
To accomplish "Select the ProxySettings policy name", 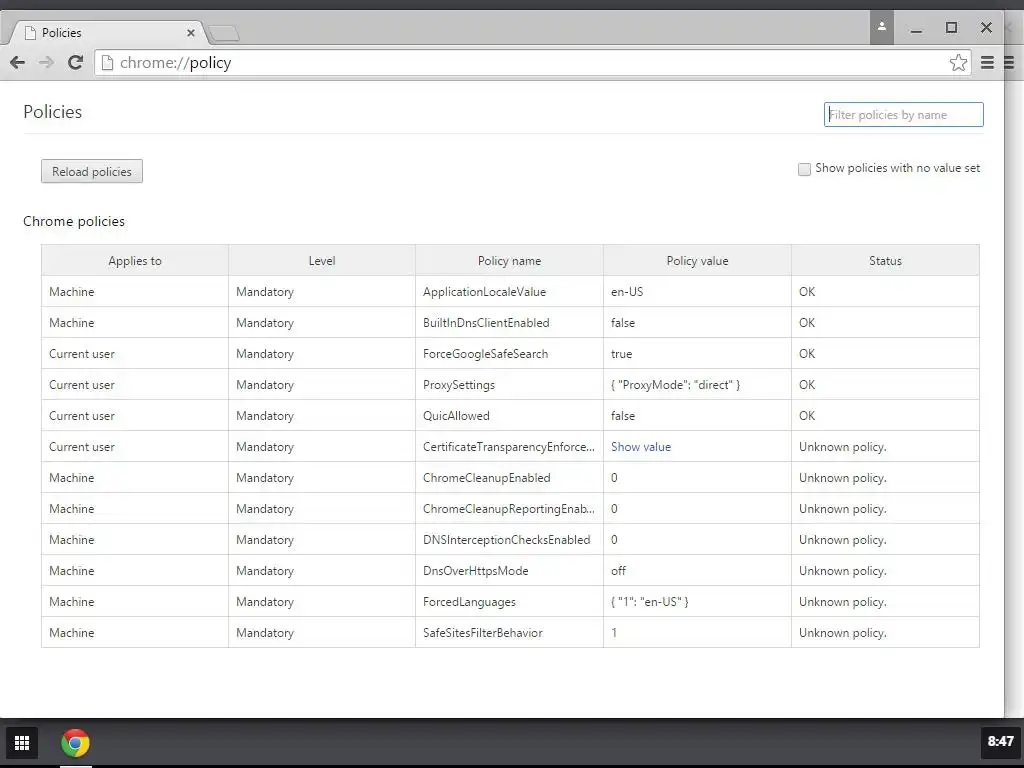I will [x=458, y=385].
